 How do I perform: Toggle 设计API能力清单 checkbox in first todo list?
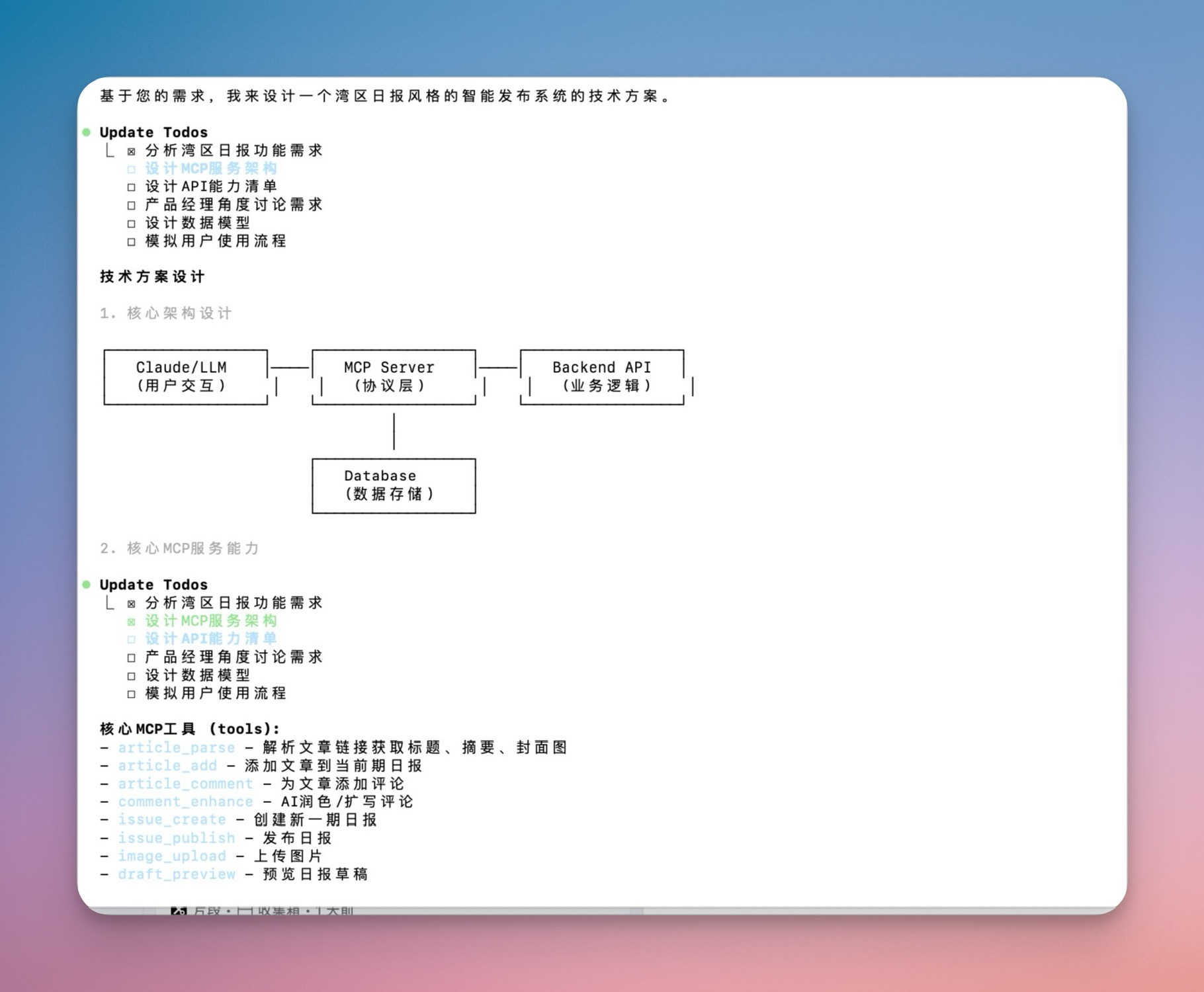point(132,187)
